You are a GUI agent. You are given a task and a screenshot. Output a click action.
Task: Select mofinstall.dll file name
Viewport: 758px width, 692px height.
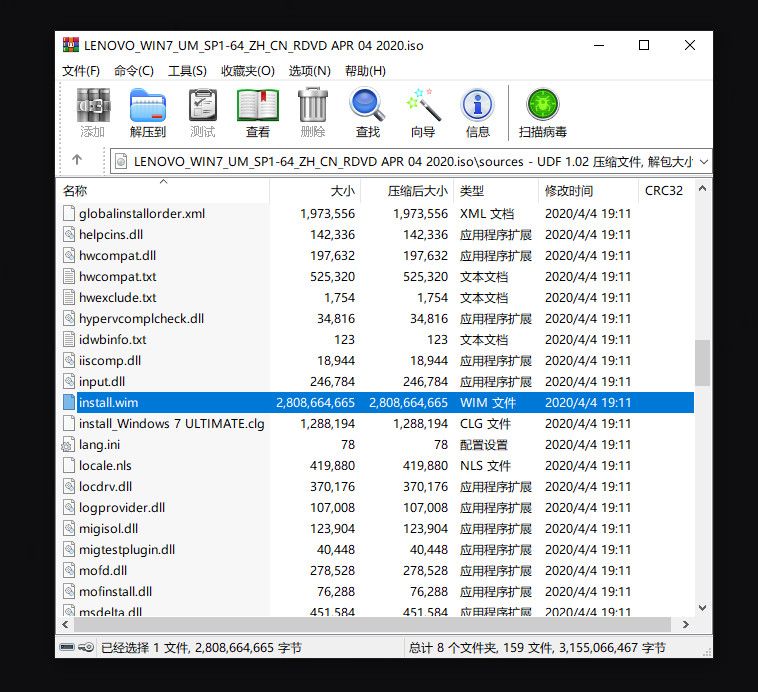116,591
